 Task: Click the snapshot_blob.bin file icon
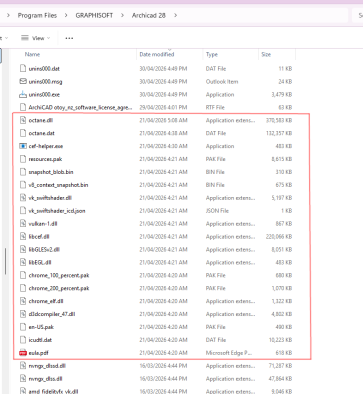pos(23,172)
